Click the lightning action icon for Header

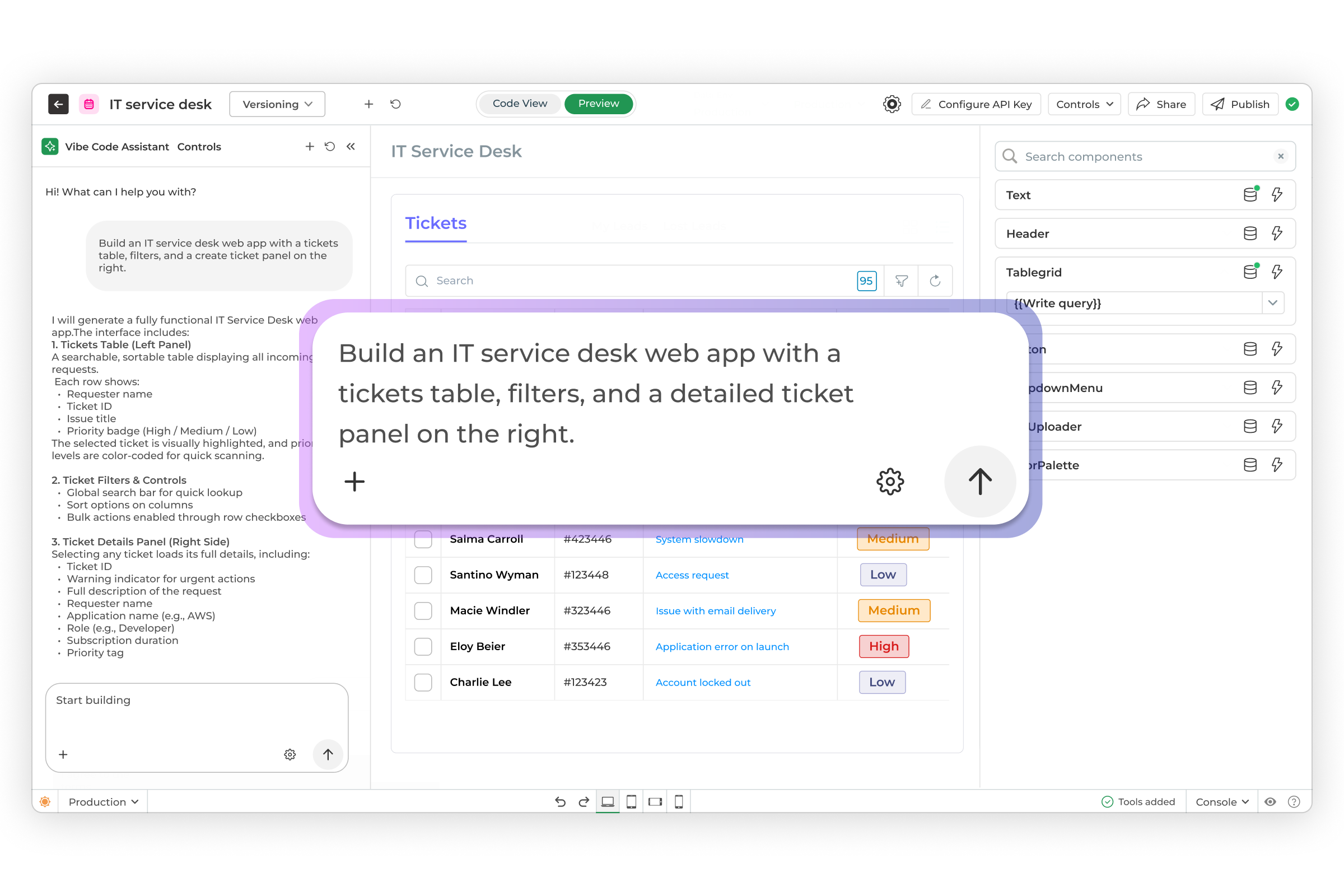click(1277, 233)
